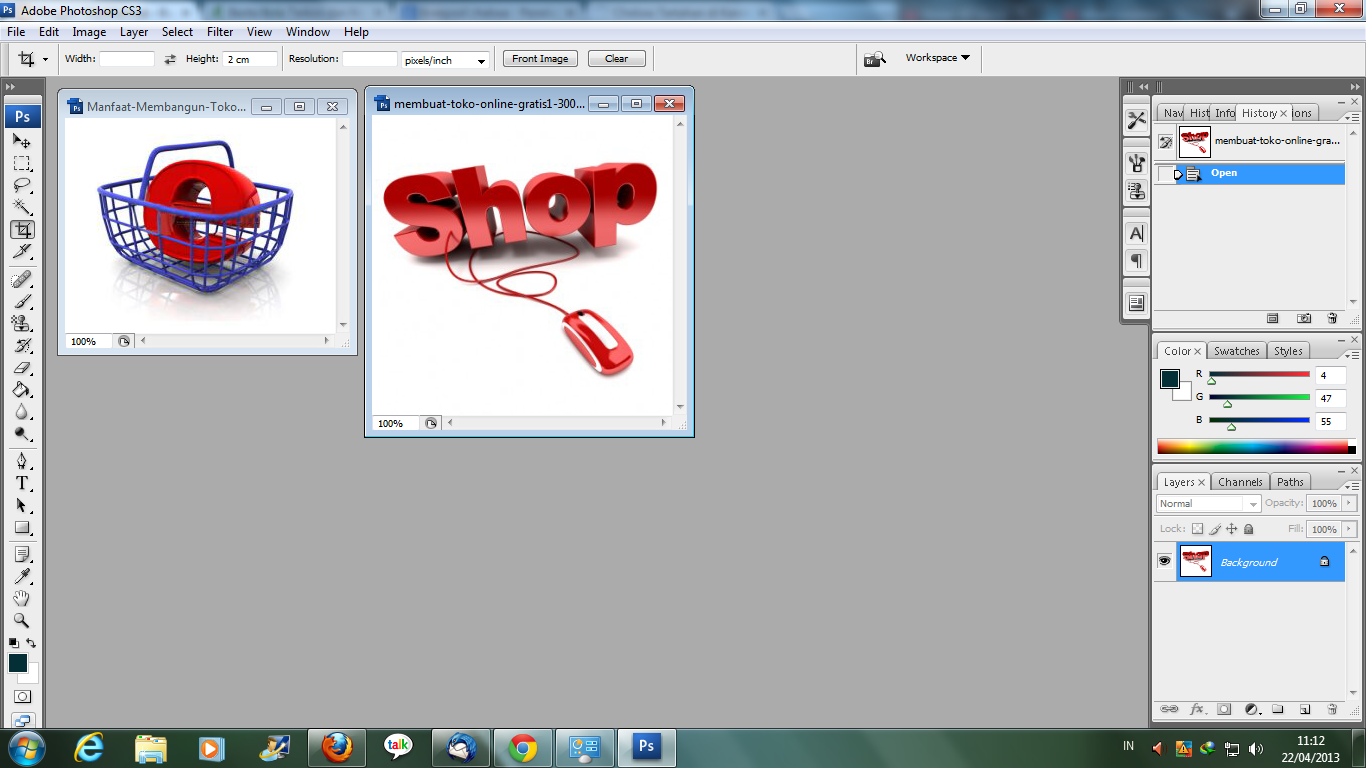The image size is (1366, 768).
Task: Open the Filter menu
Action: pos(220,32)
